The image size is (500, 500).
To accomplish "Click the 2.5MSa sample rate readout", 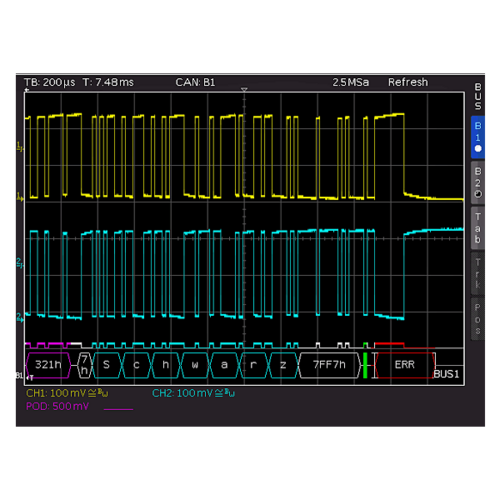I will (x=351, y=82).
